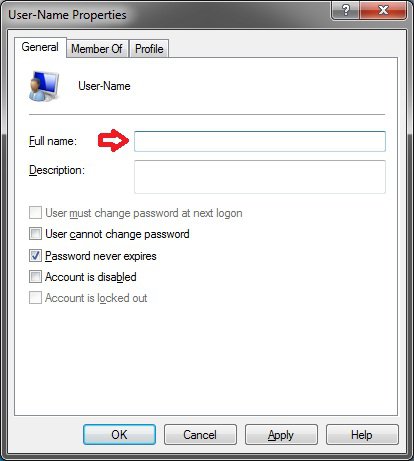The height and width of the screenshot is (461, 414).
Task: Click the Cancel button
Action: tap(200, 434)
